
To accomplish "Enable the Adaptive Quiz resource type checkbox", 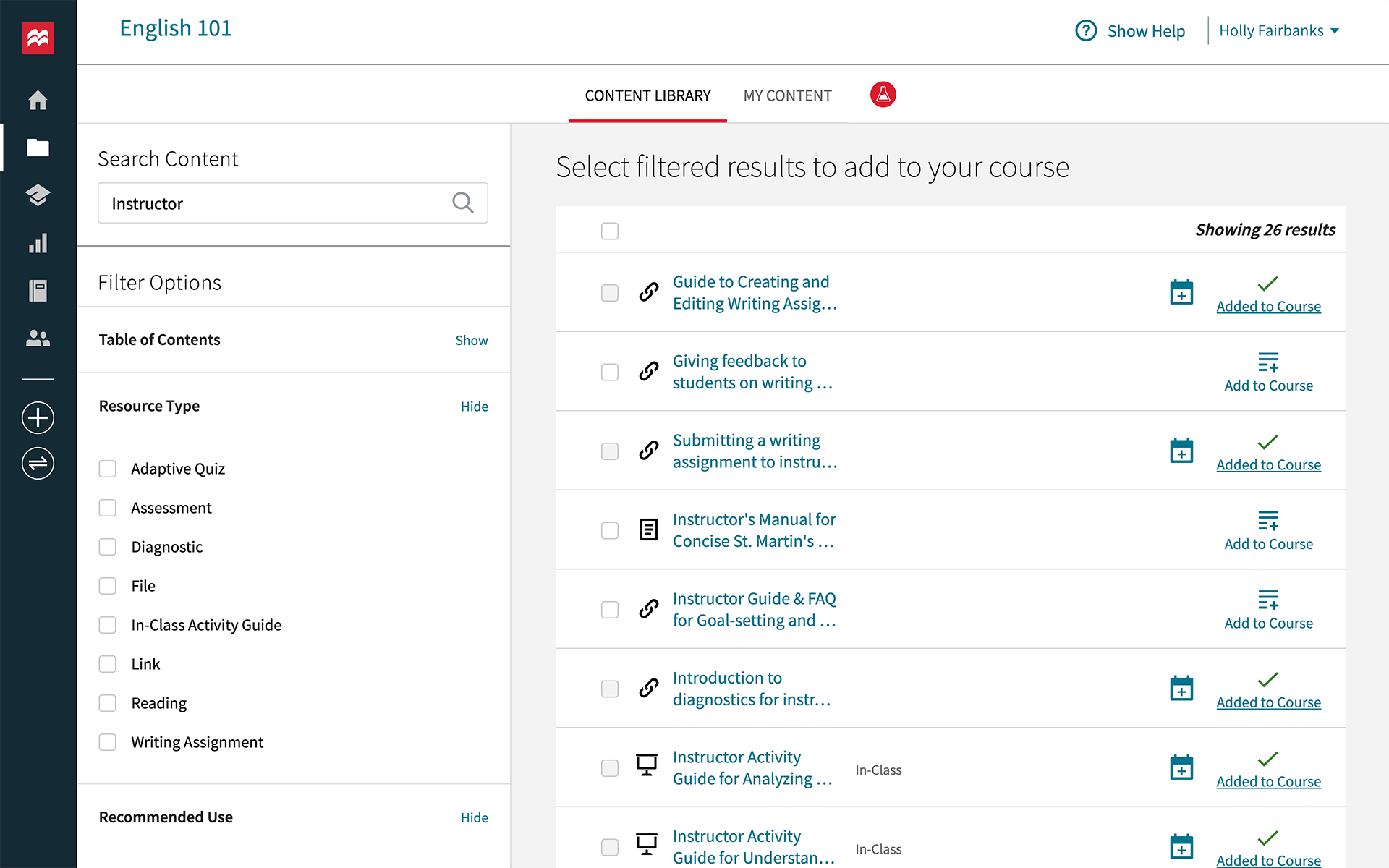I will 109,468.
